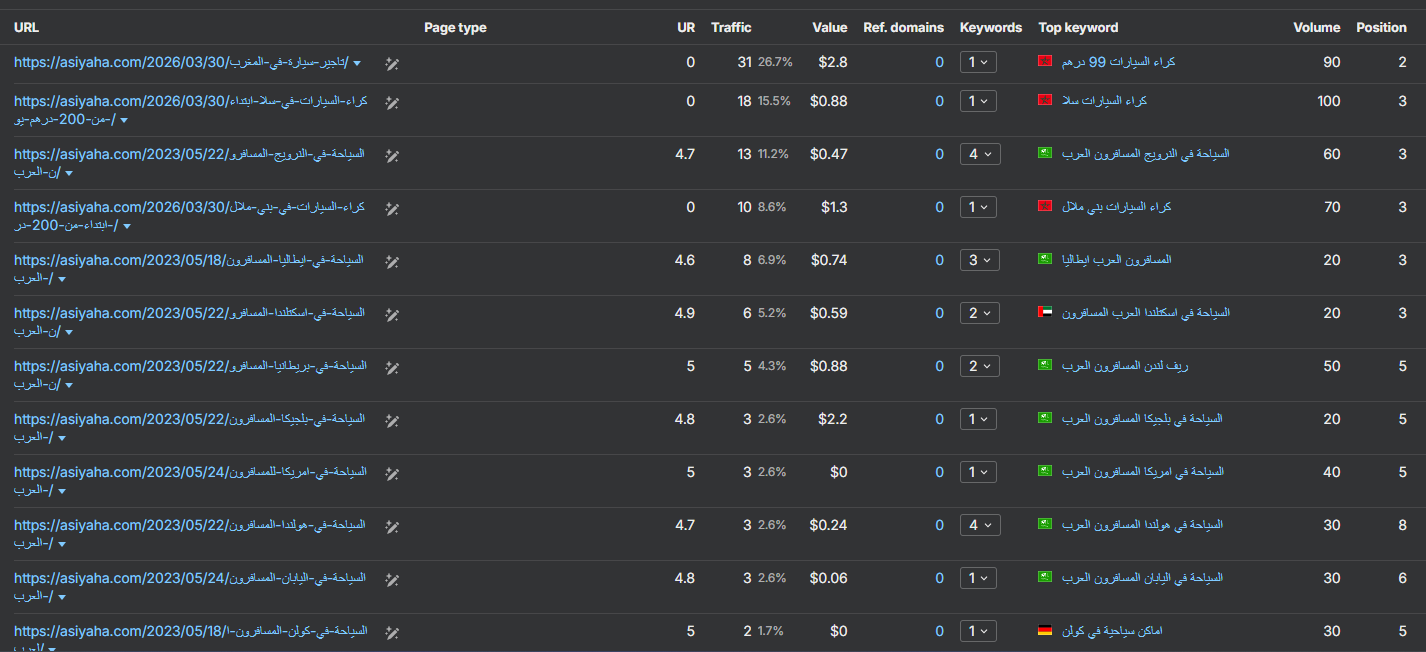Sort by the Keywords column header
Screen dimensions: 1426x652
click(991, 28)
